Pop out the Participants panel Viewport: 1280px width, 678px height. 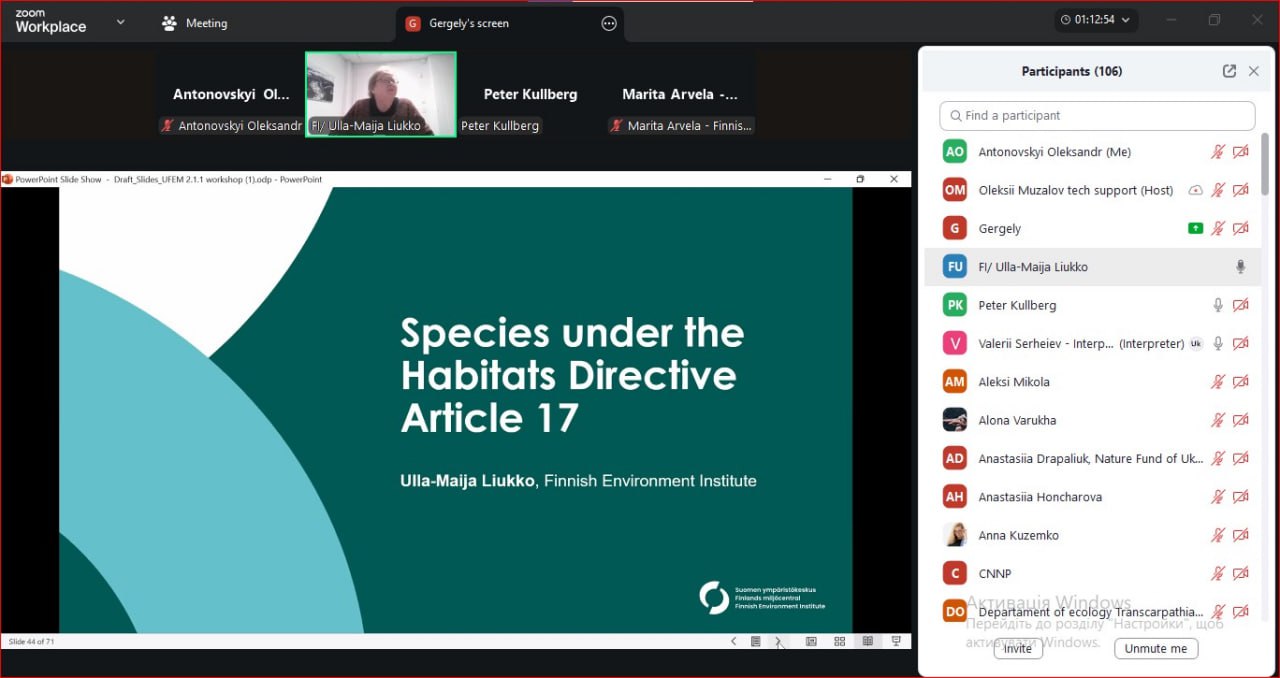(1229, 71)
